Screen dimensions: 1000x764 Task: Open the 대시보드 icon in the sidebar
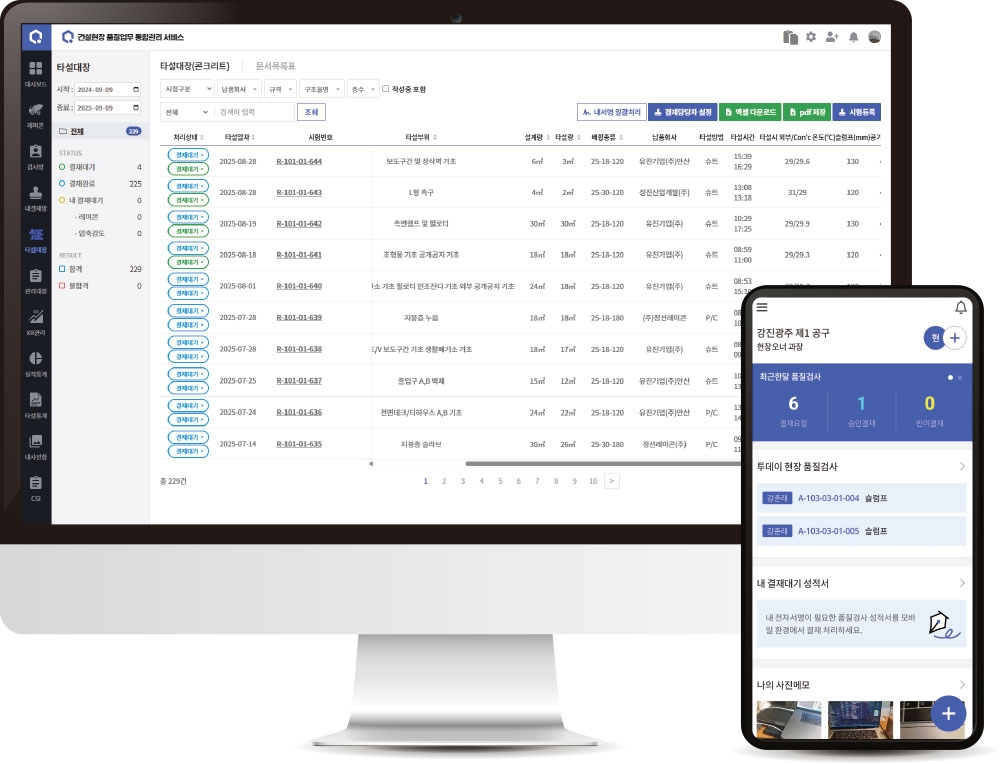click(x=36, y=70)
